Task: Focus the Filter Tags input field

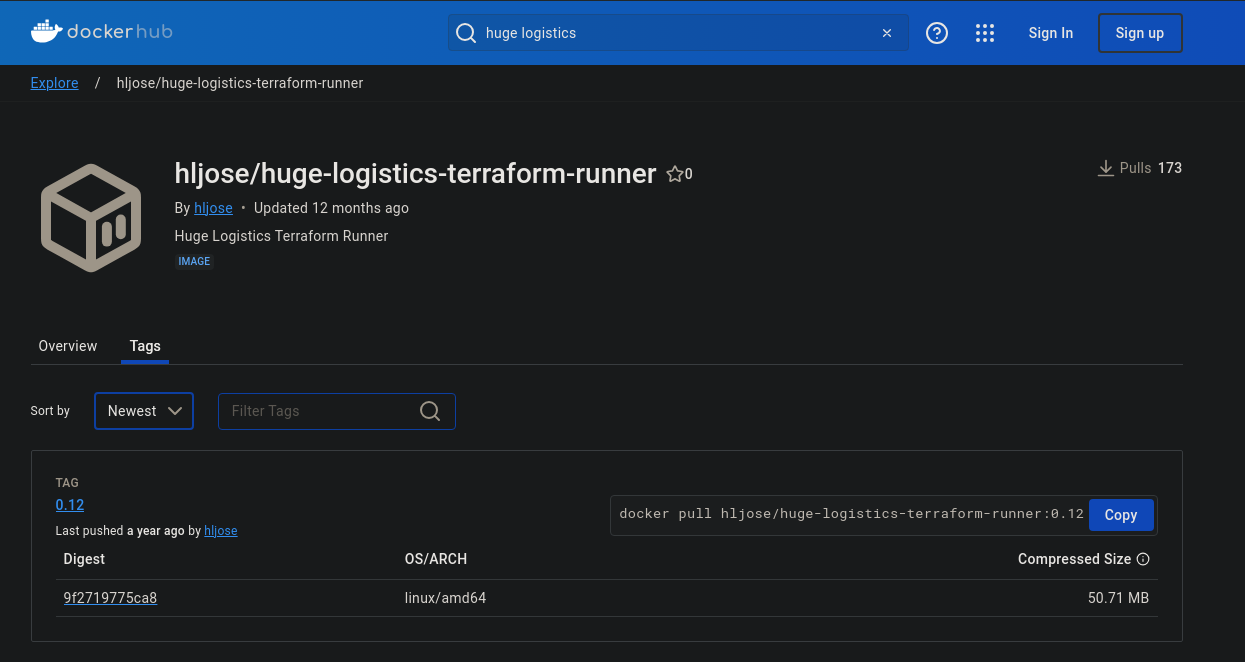Action: (320, 411)
